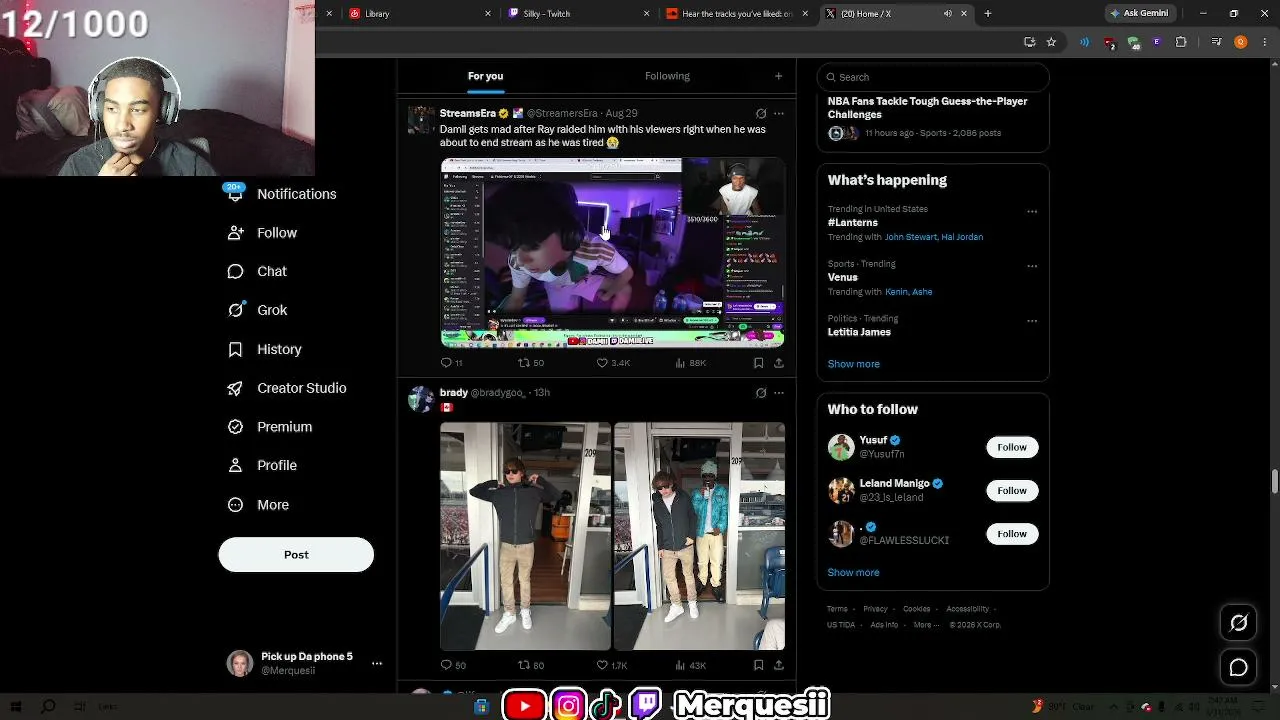Open options for the Venus trend
1280x720 pixels.
(x=1032, y=266)
